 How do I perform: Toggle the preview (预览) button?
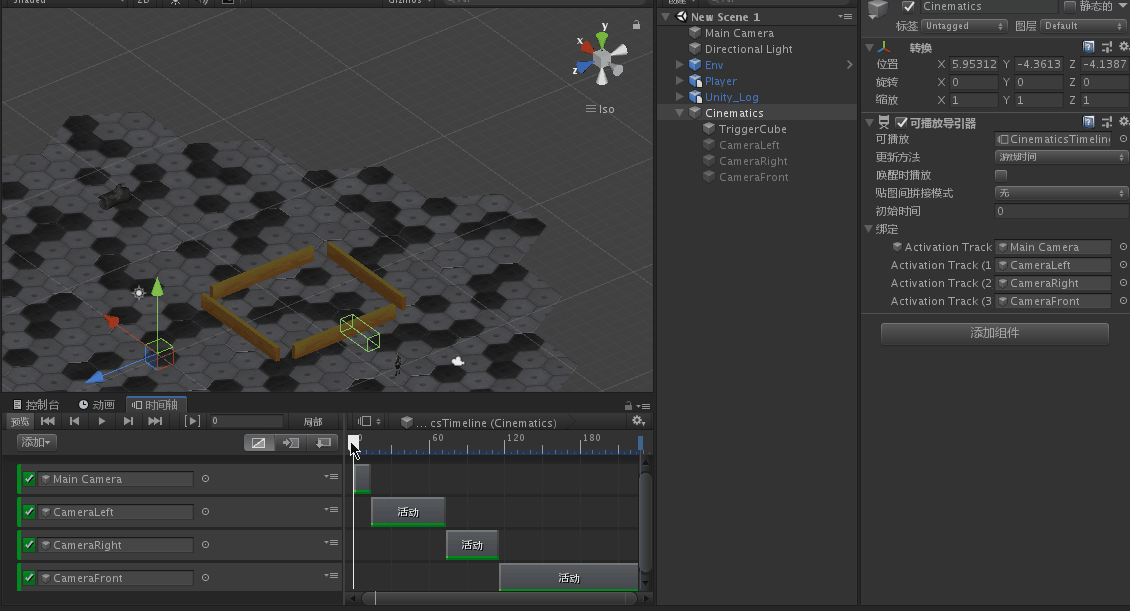tap(20, 422)
